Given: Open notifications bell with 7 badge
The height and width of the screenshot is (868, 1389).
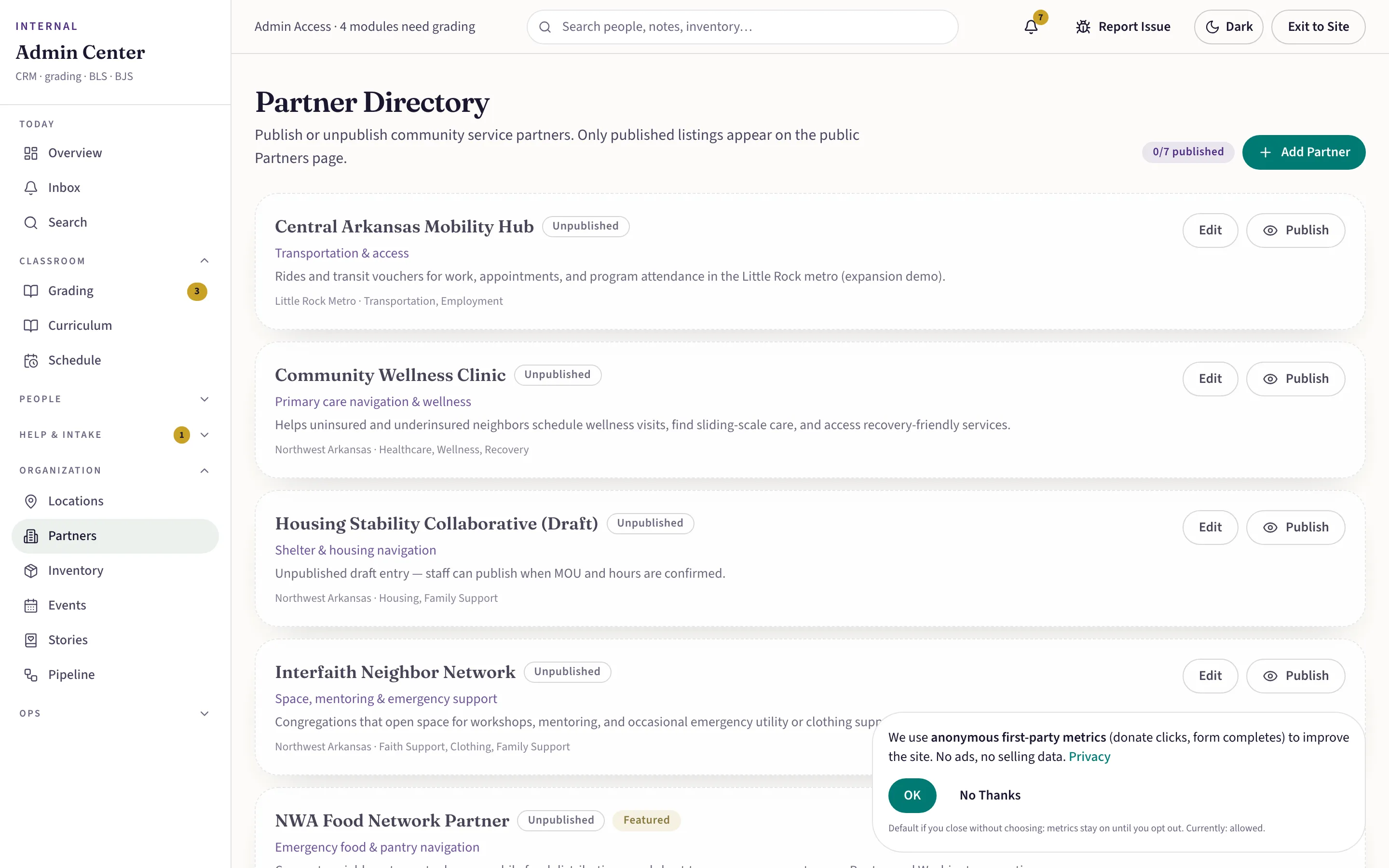Looking at the screenshot, I should tap(1031, 27).
